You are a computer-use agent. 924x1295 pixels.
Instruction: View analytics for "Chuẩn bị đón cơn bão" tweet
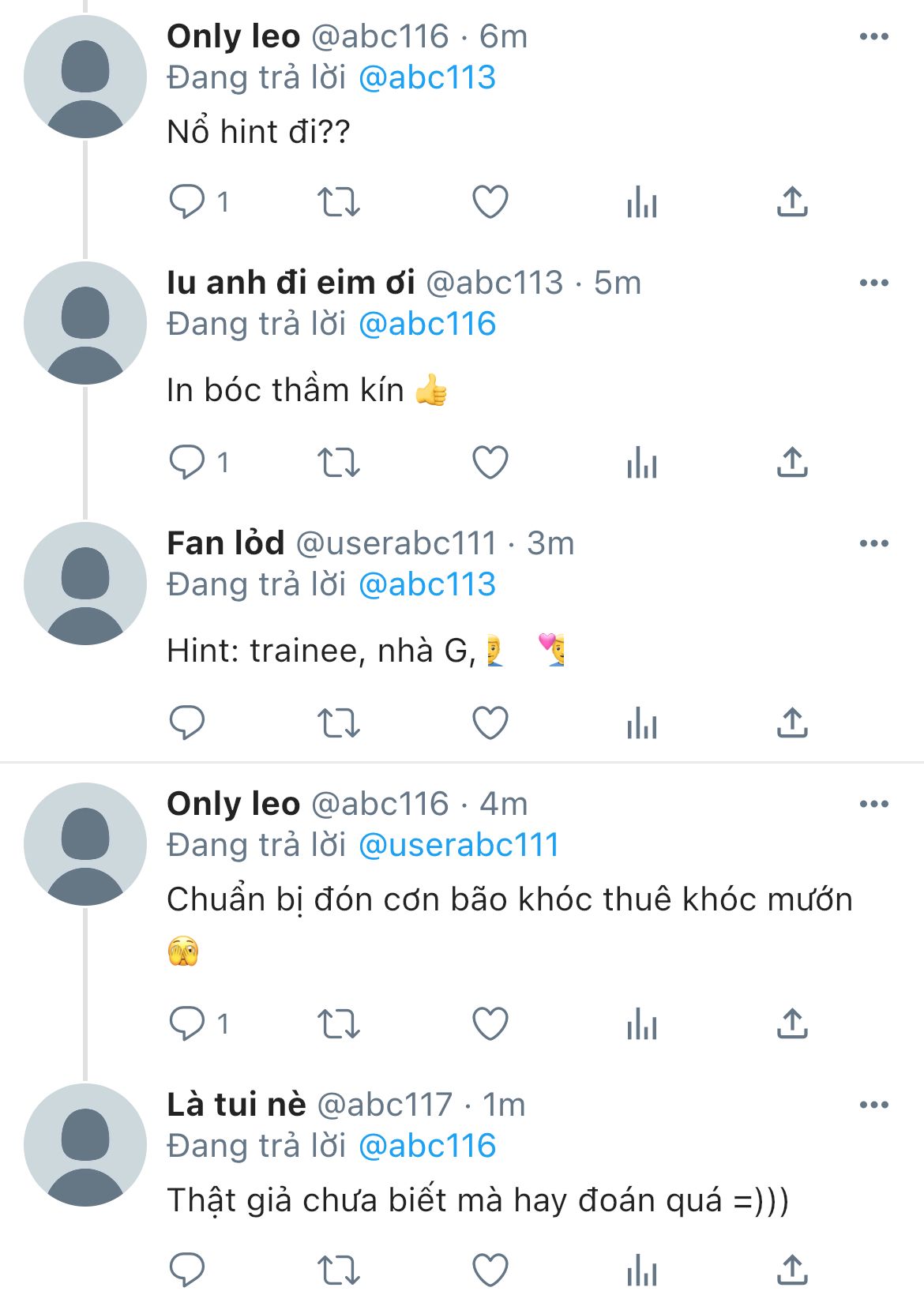641,1024
